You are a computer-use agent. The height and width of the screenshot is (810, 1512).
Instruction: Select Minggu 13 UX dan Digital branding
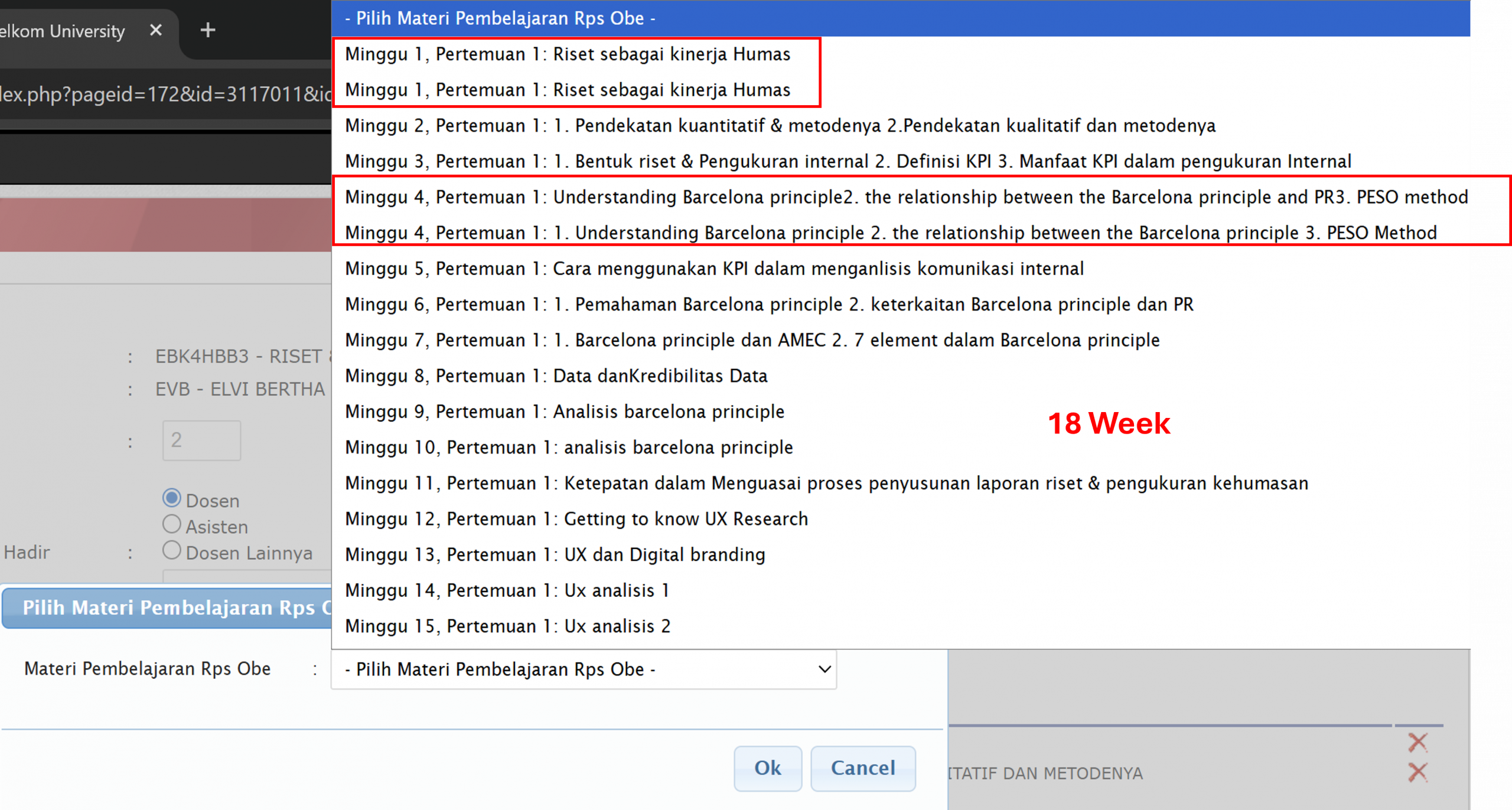point(901,554)
